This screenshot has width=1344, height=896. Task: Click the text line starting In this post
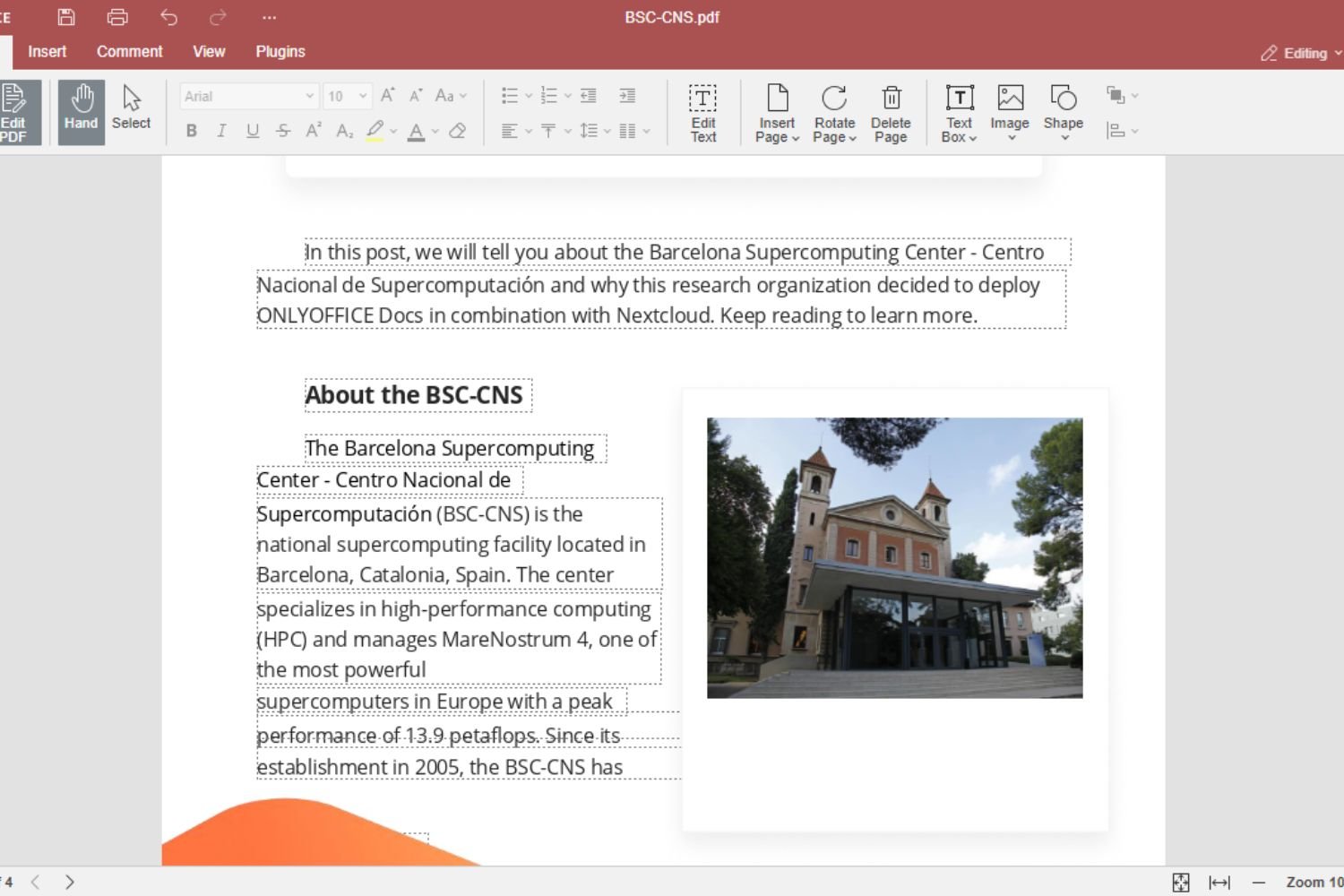pyautogui.click(x=674, y=252)
